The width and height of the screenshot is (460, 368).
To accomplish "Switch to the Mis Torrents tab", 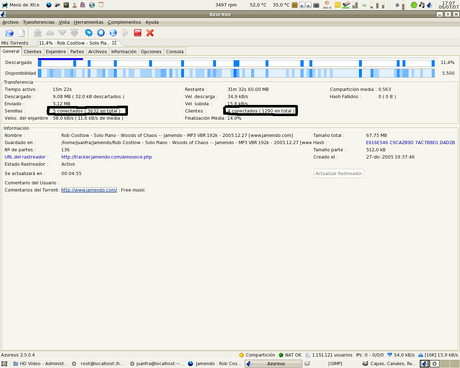I will click(x=15, y=43).
